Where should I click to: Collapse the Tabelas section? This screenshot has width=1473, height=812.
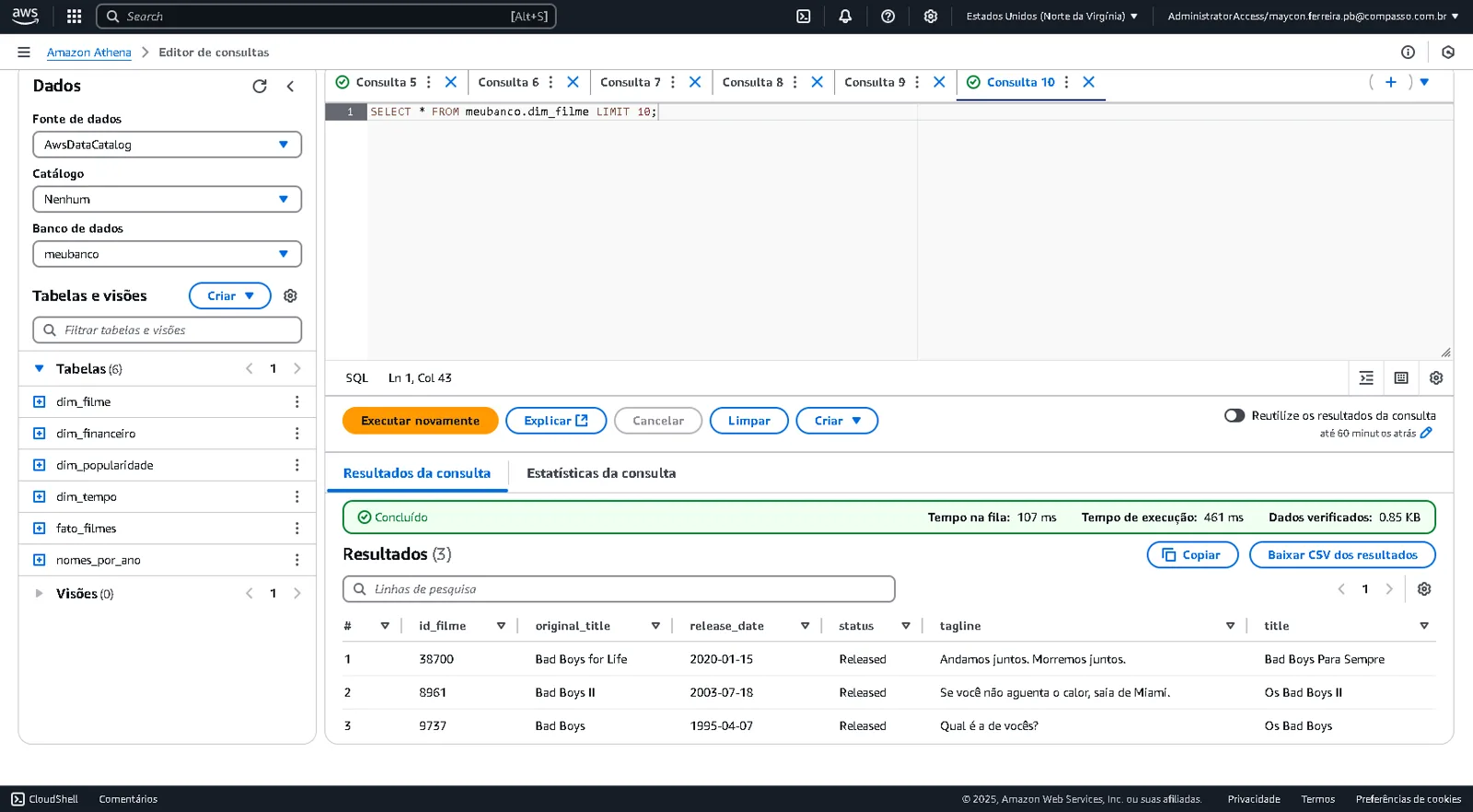point(39,369)
